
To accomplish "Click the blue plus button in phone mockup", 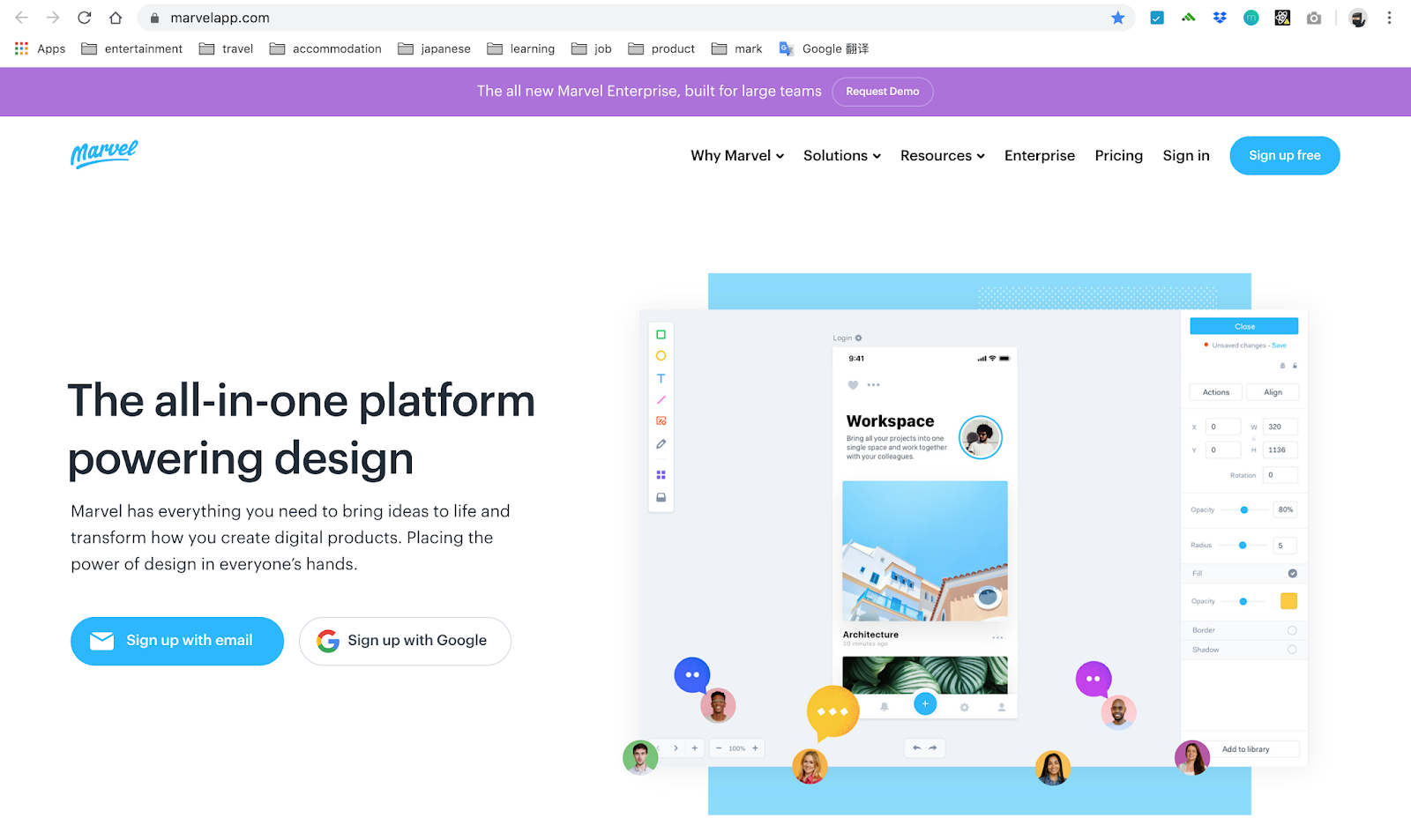I will click(x=925, y=703).
